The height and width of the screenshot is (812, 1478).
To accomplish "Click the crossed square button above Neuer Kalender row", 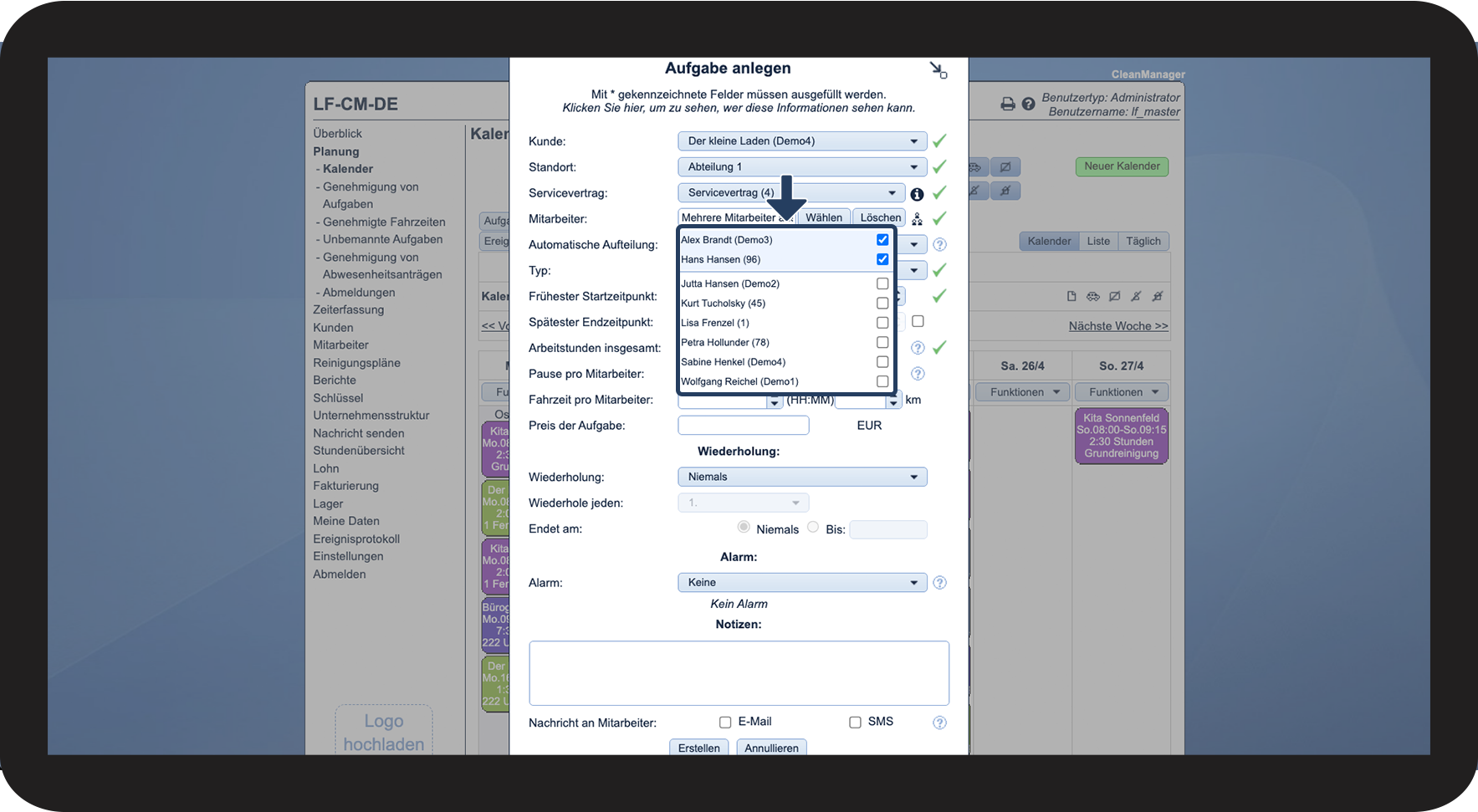I will (1005, 167).
